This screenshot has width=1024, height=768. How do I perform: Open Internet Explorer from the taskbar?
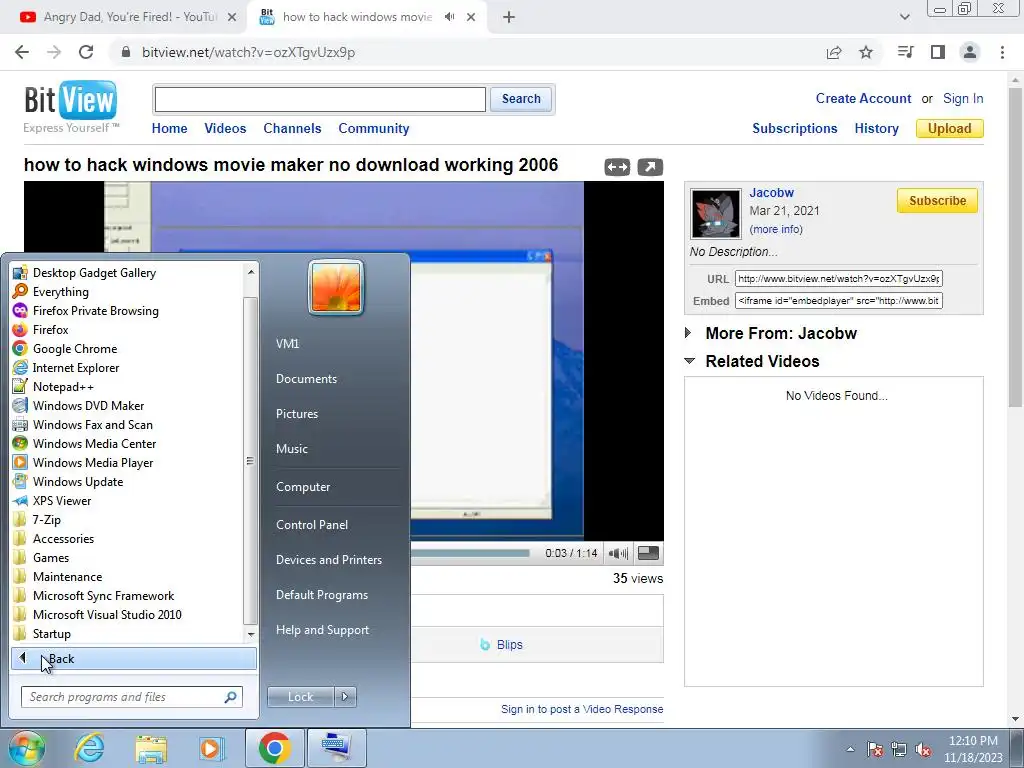[89, 748]
